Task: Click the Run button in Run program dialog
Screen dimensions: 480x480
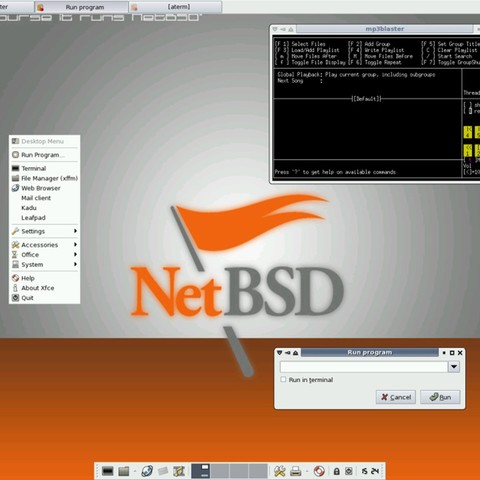Action: tap(440, 397)
